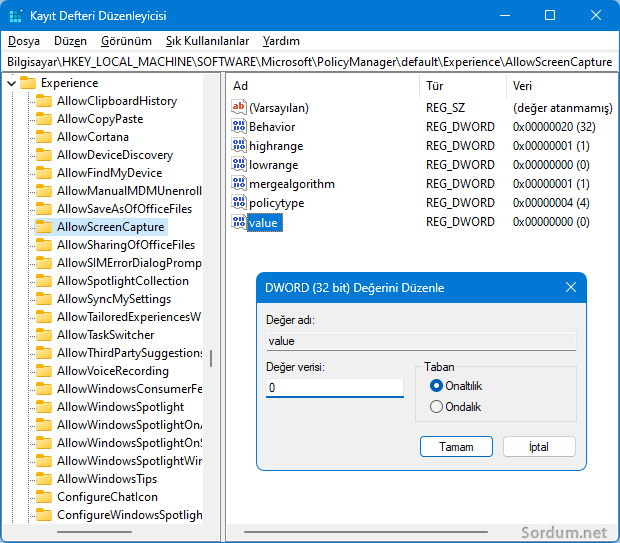Select the AllowWindowsSpotlightWin tree item
Image resolution: width=620 pixels, height=543 pixels.
129,461
